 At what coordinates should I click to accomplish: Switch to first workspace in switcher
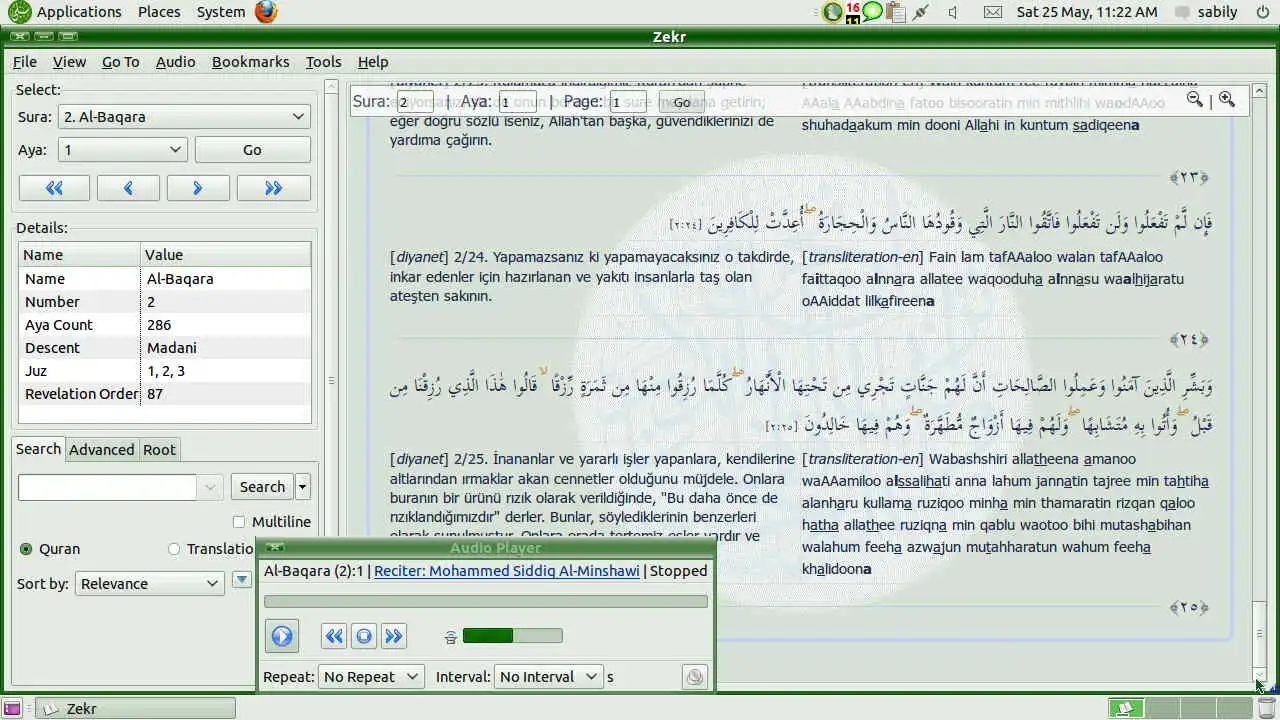pyautogui.click(x=1126, y=708)
